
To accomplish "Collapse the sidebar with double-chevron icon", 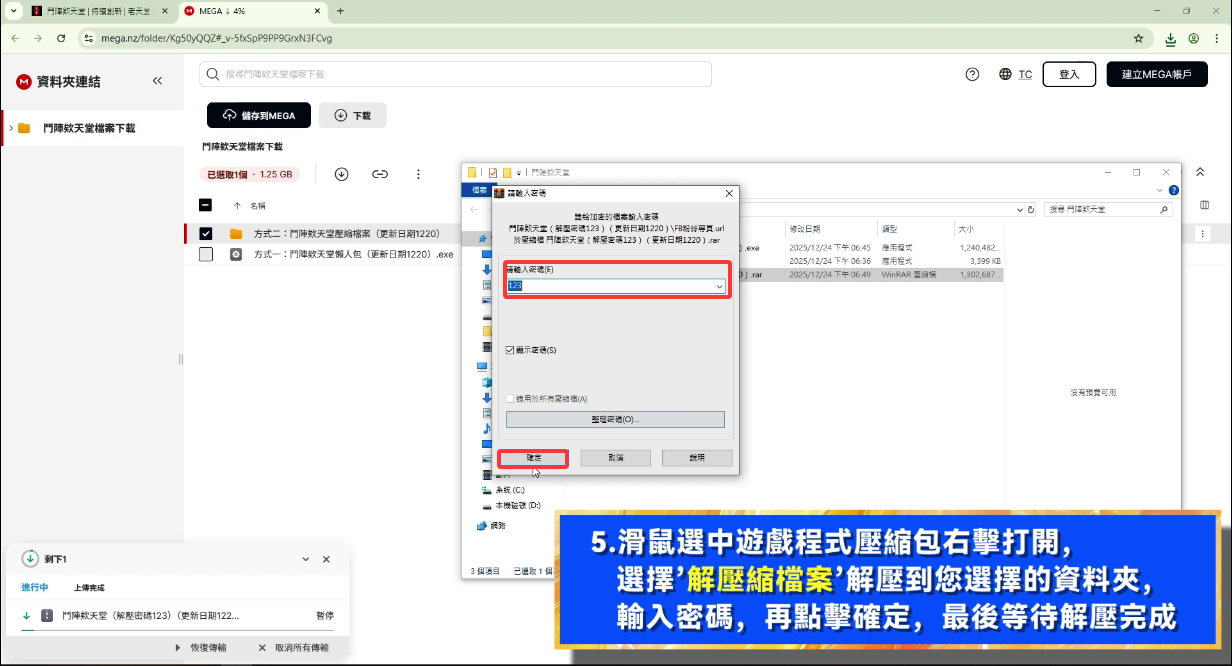I will click(x=157, y=81).
